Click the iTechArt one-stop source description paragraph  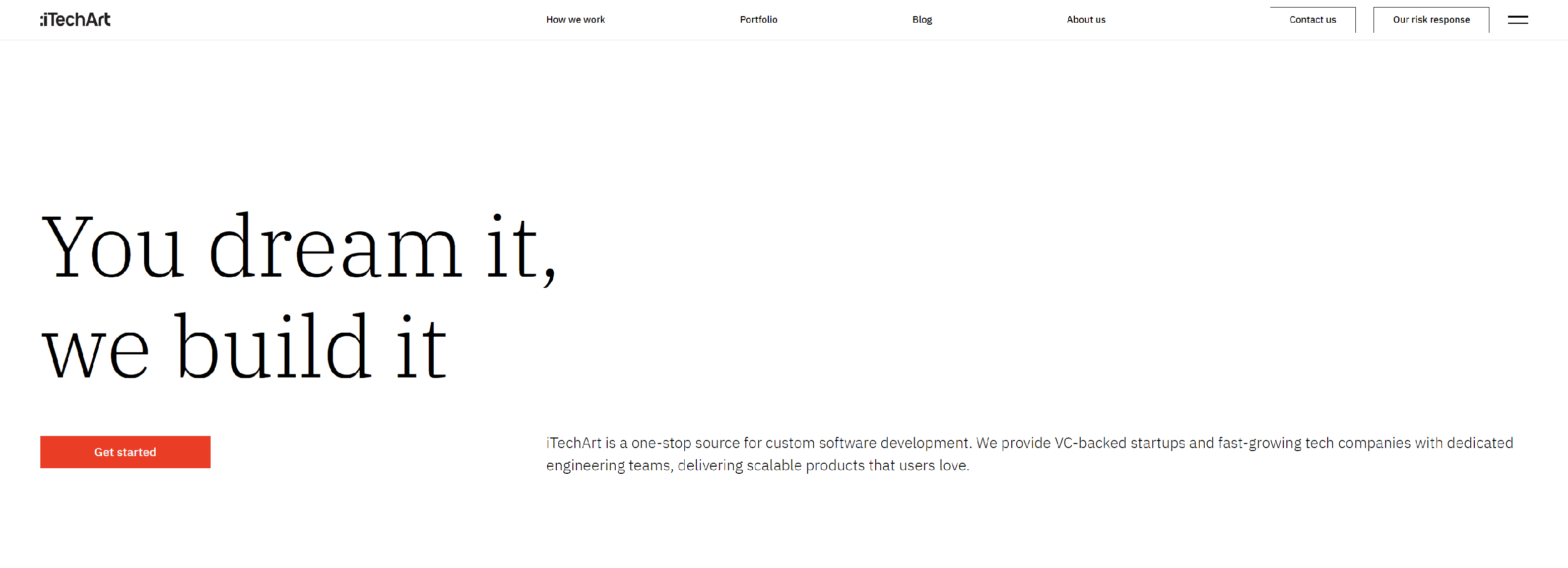[1029, 454]
